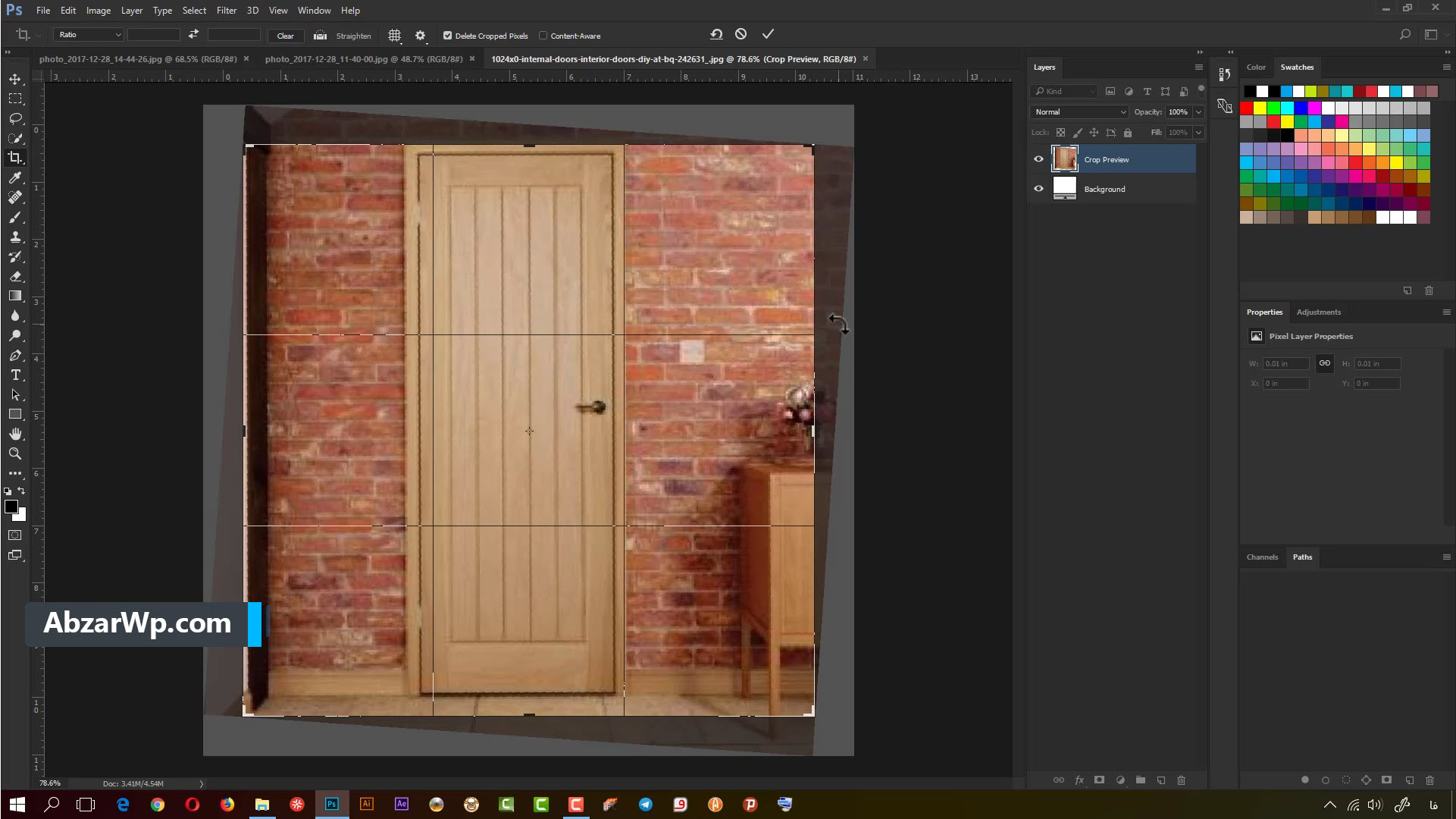Viewport: 1456px width, 819px height.
Task: Select the Pen tool
Action: point(15,355)
